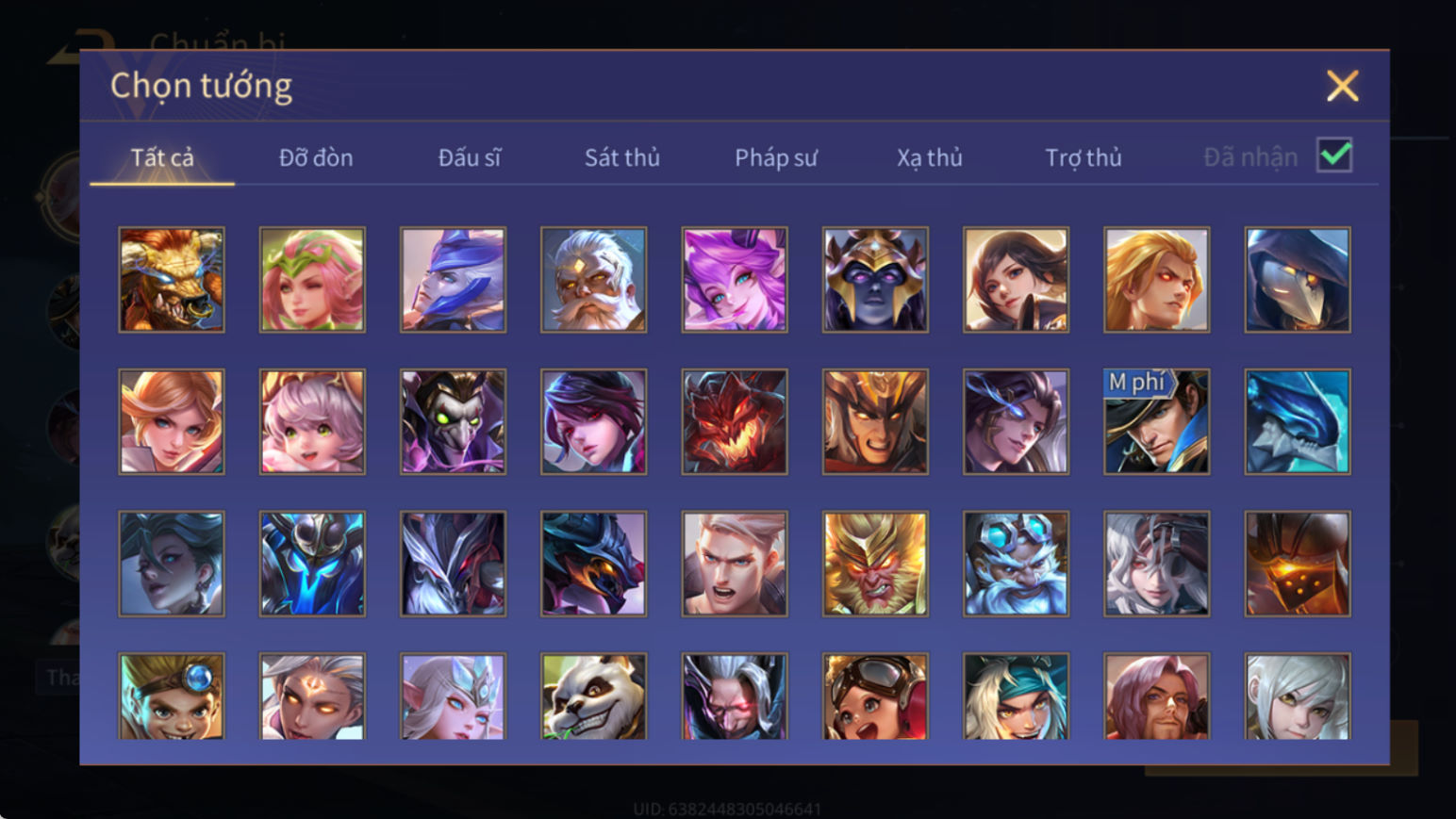Select the 'Tất cả' tab
This screenshot has width=1456, height=819.
click(x=162, y=157)
